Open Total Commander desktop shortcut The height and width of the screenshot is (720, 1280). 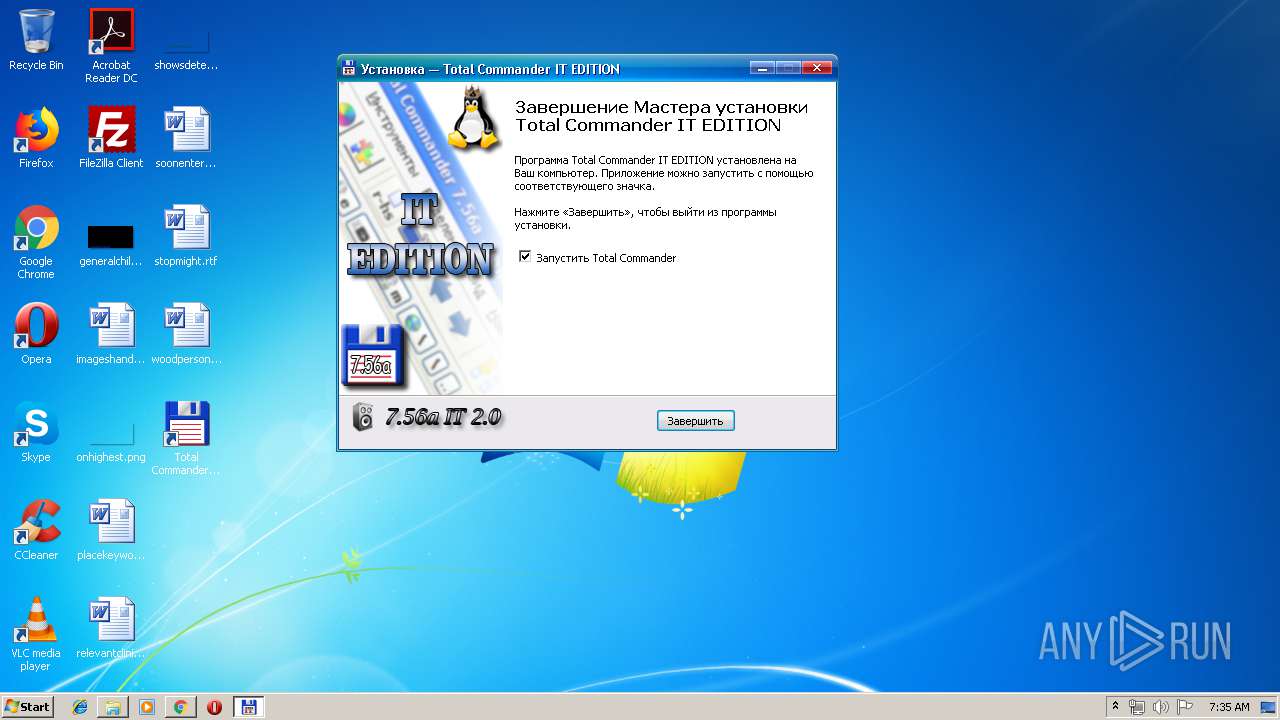[x=186, y=438]
